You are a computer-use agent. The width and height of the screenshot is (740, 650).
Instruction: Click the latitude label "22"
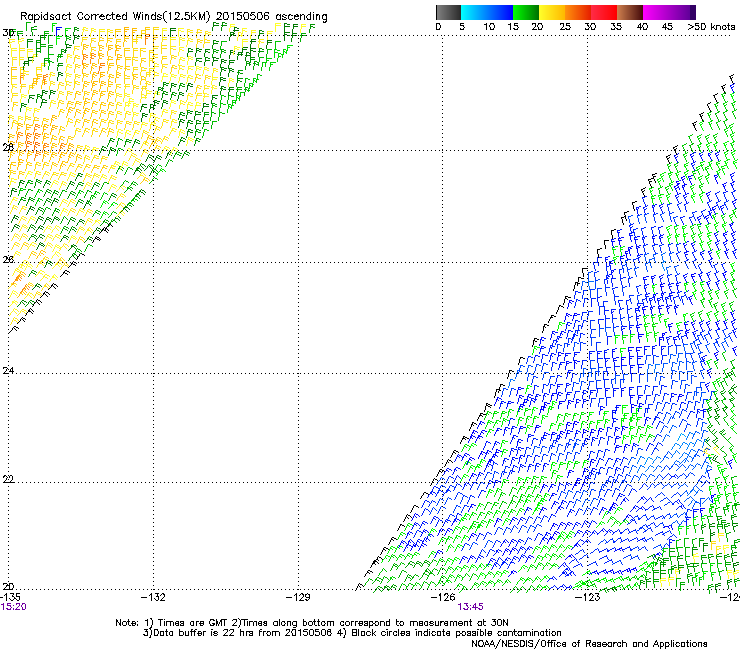click(x=8, y=479)
